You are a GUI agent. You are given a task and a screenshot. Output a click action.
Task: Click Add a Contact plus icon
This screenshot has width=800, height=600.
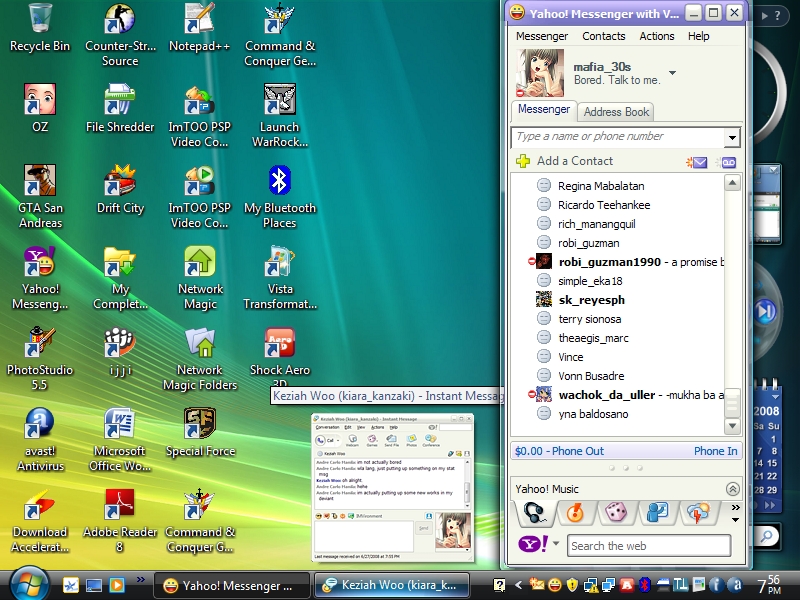(x=523, y=161)
